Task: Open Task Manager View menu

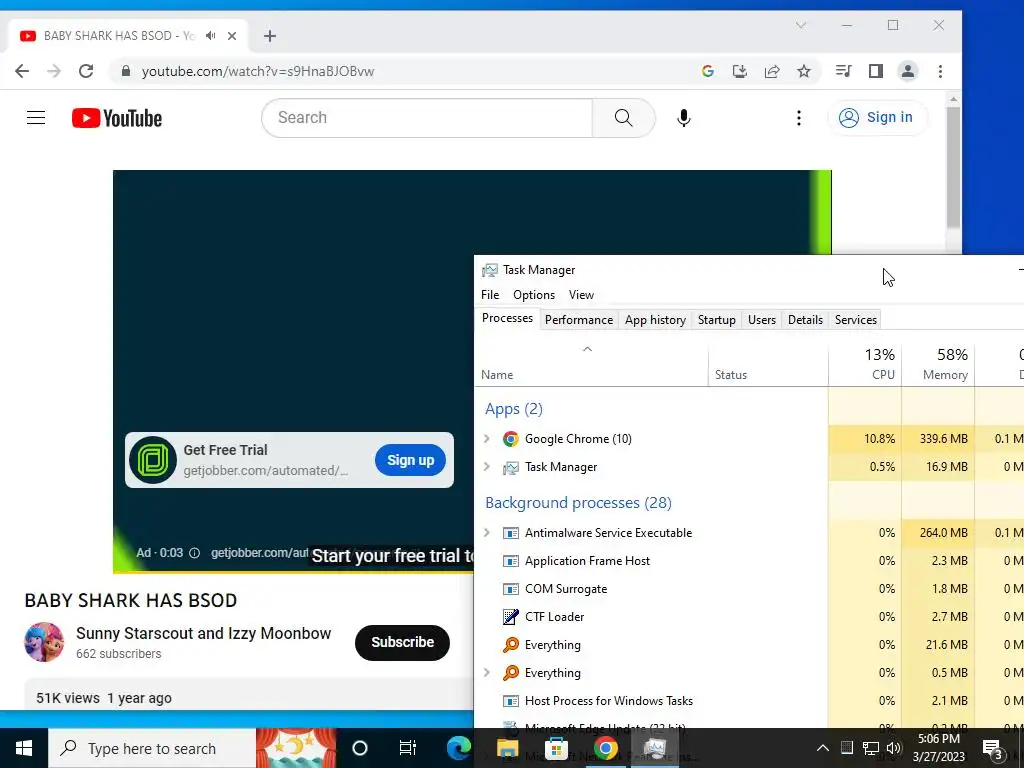Action: (581, 295)
